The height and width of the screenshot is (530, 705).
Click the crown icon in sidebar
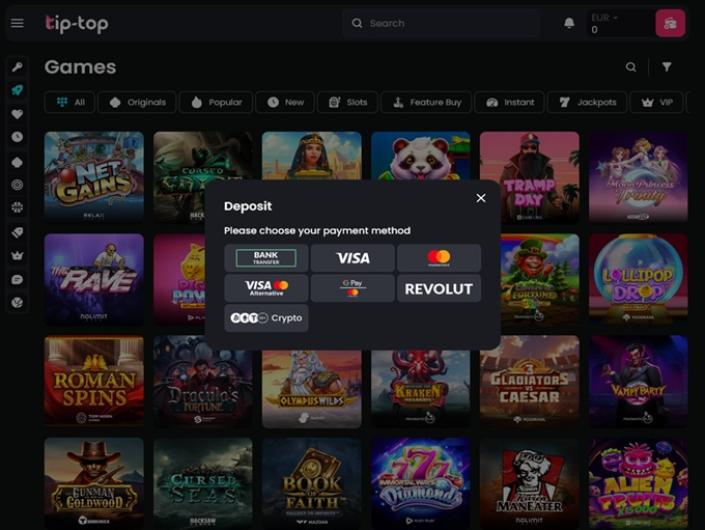coord(17,255)
